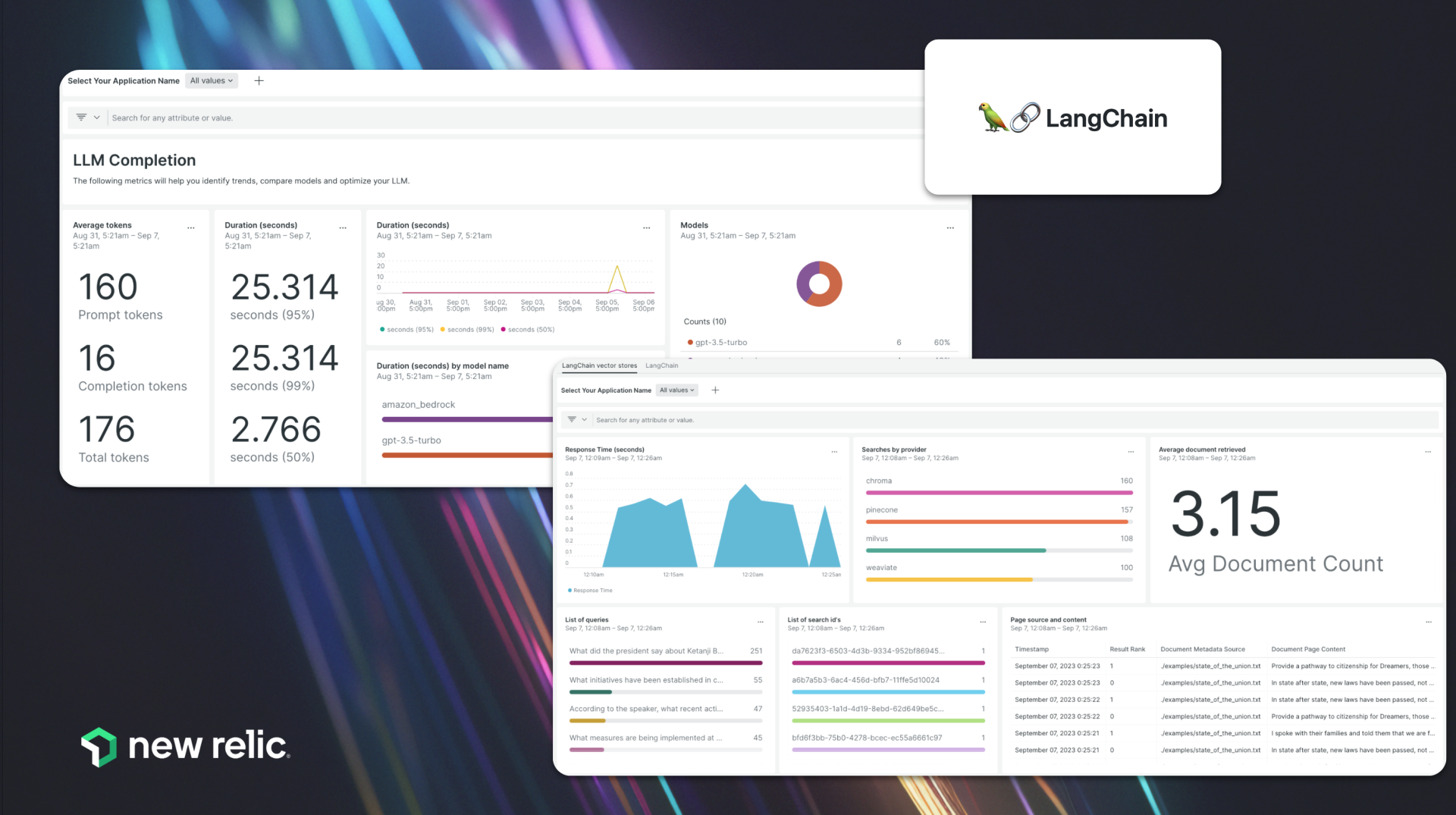
Task: Click the search id starting with da7623f3
Action: (867, 650)
